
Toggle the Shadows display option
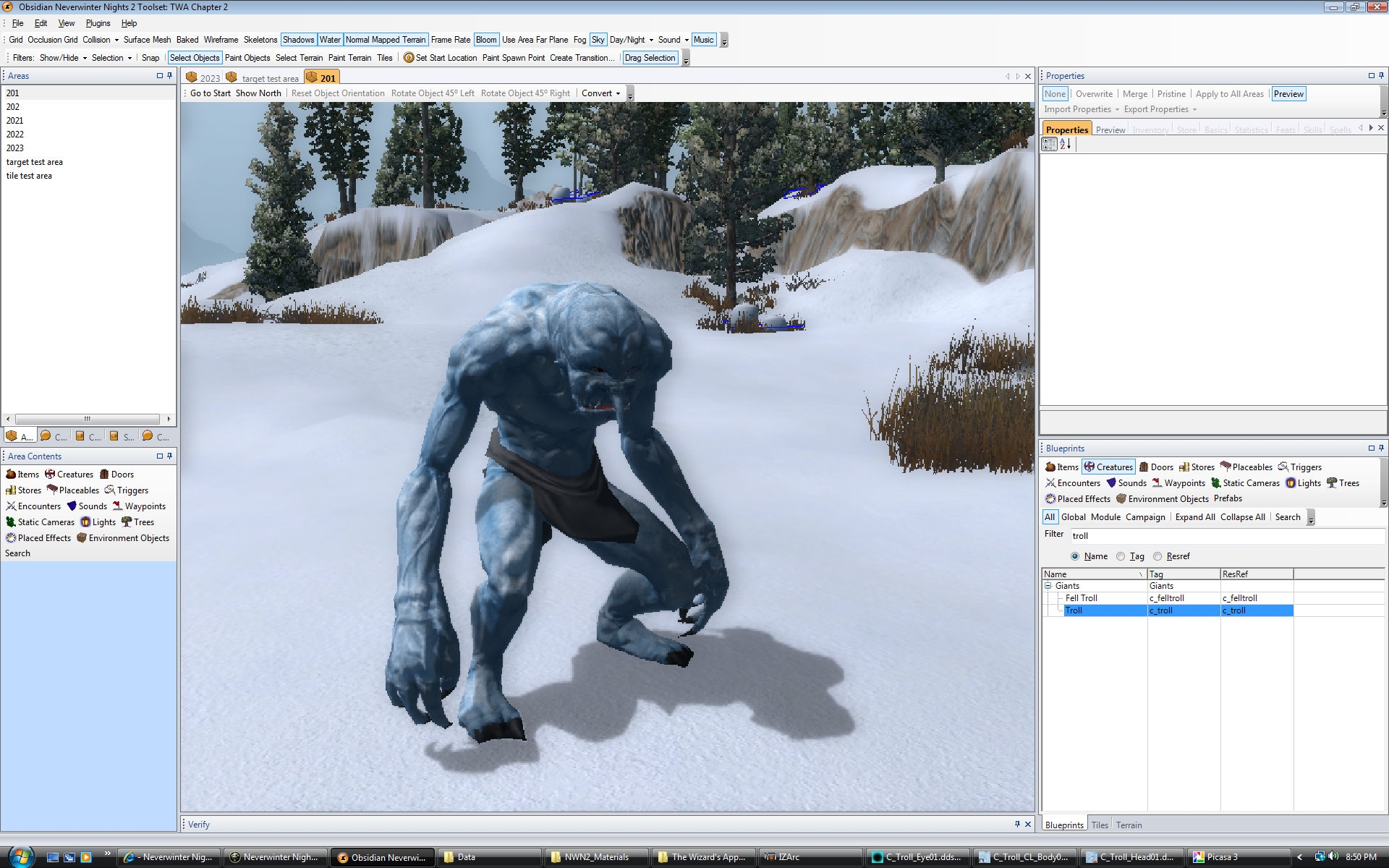click(298, 40)
